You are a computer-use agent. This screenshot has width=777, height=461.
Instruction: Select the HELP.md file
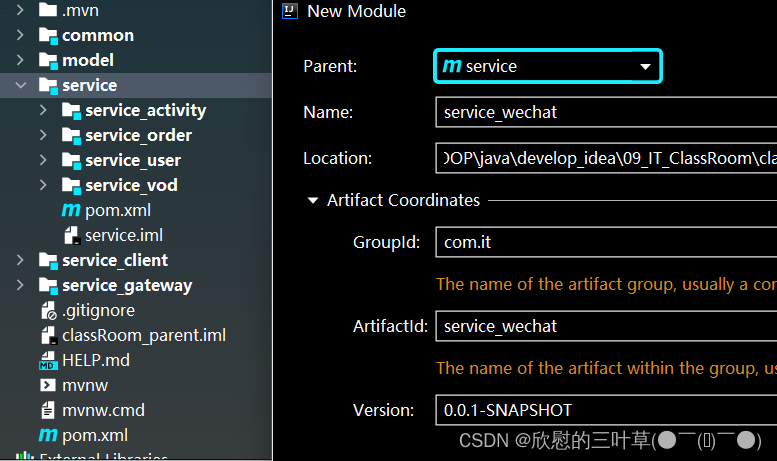(136, 360)
